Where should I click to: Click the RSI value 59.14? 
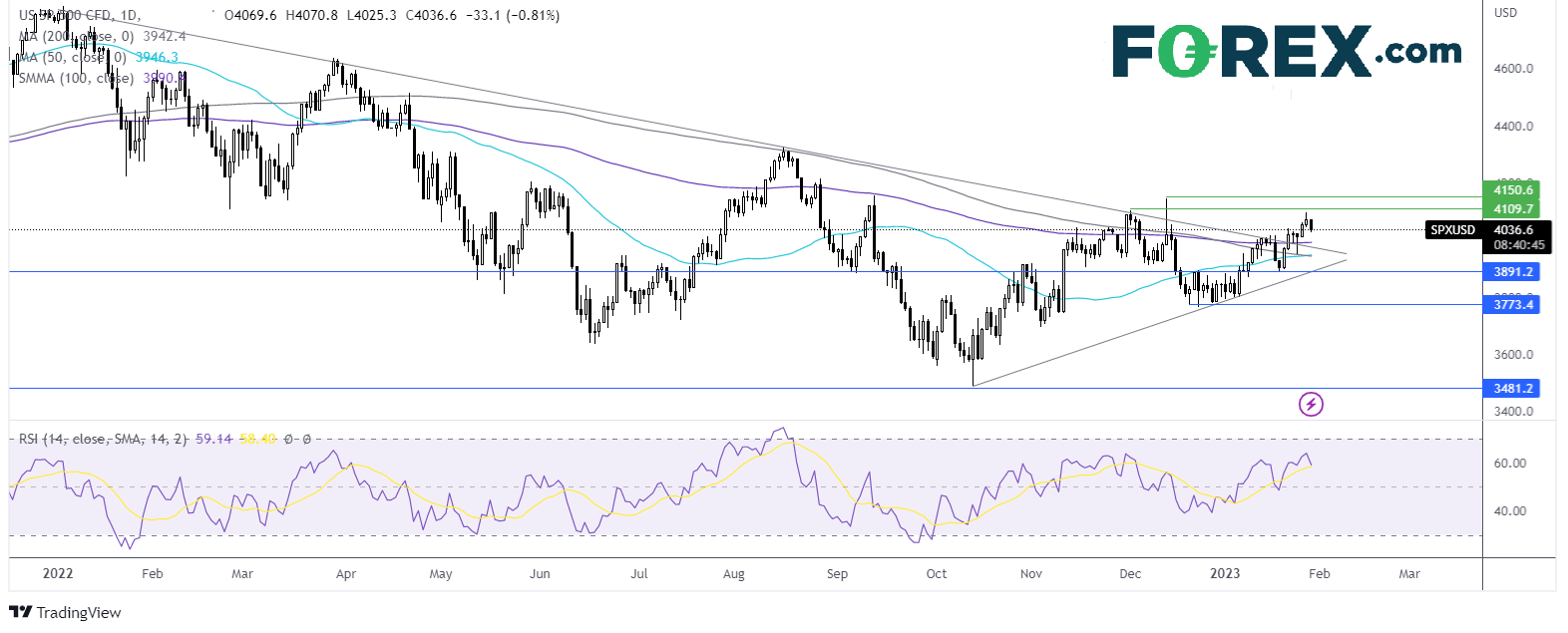click(x=213, y=439)
